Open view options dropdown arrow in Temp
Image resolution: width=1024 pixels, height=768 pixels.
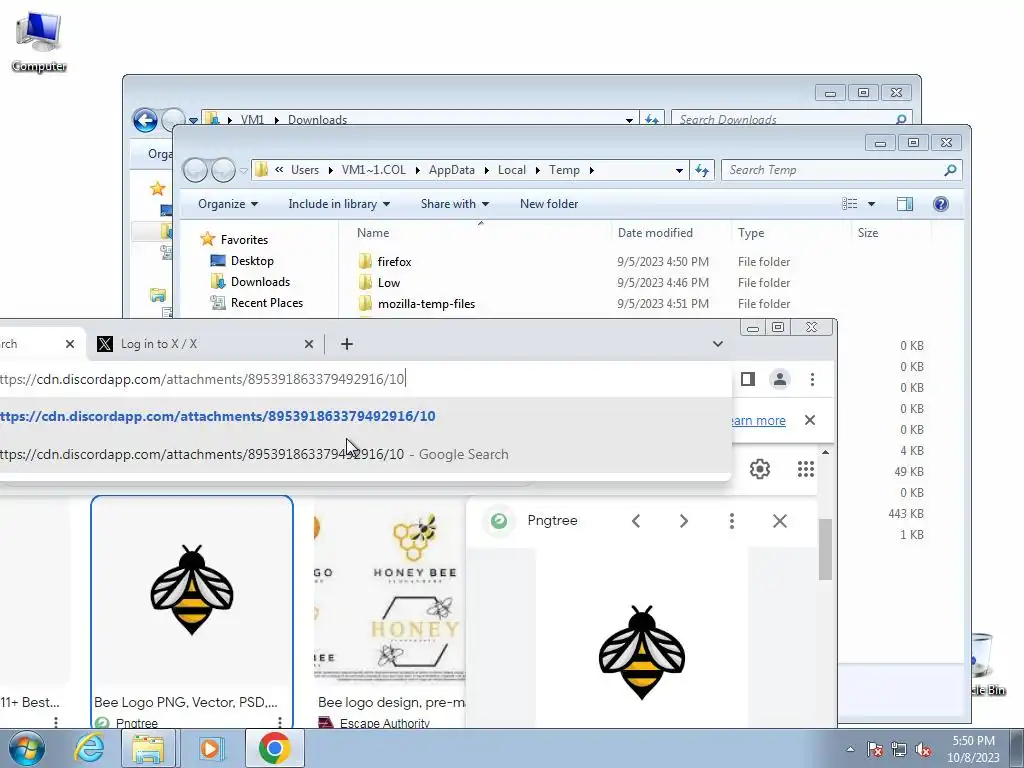pos(871,204)
